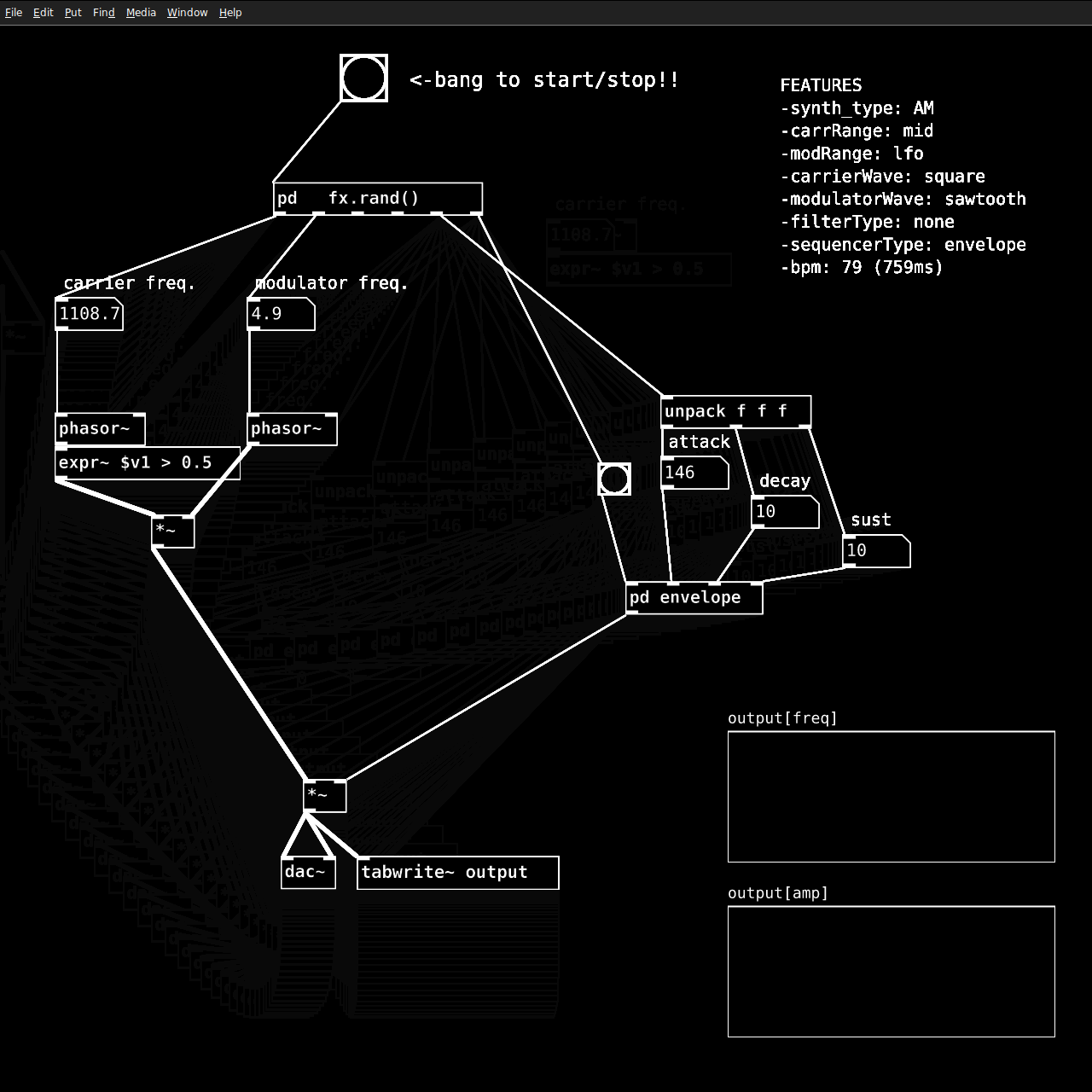Viewport: 1092px width, 1092px height.
Task: Click the carrier freq number box 1108.7
Action: [x=90, y=314]
